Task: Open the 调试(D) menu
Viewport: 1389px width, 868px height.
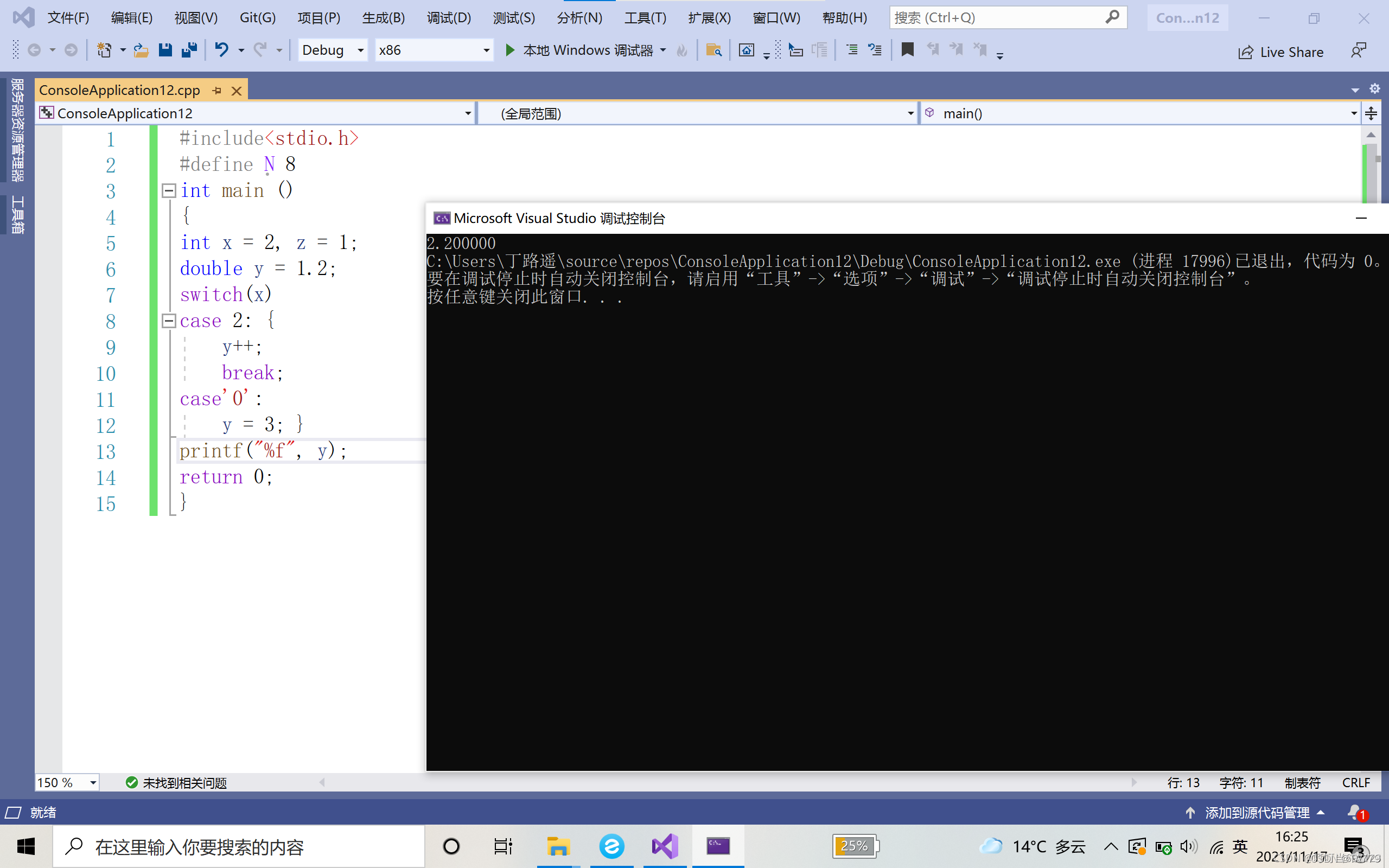Action: [x=448, y=18]
